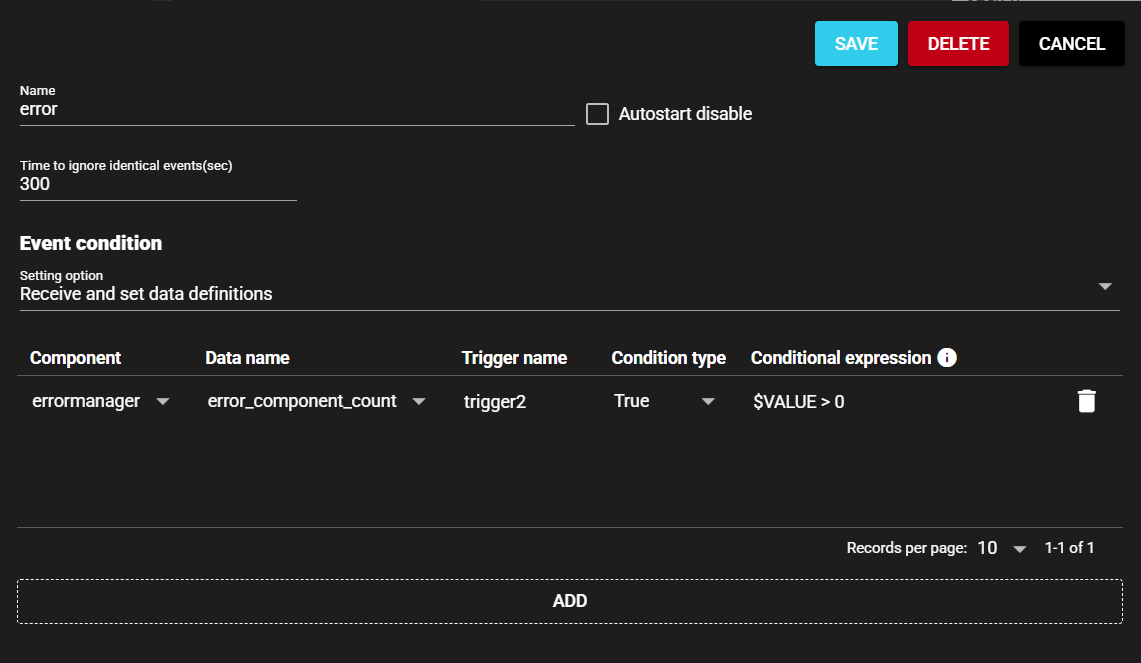Click the Name input field

coord(296,110)
